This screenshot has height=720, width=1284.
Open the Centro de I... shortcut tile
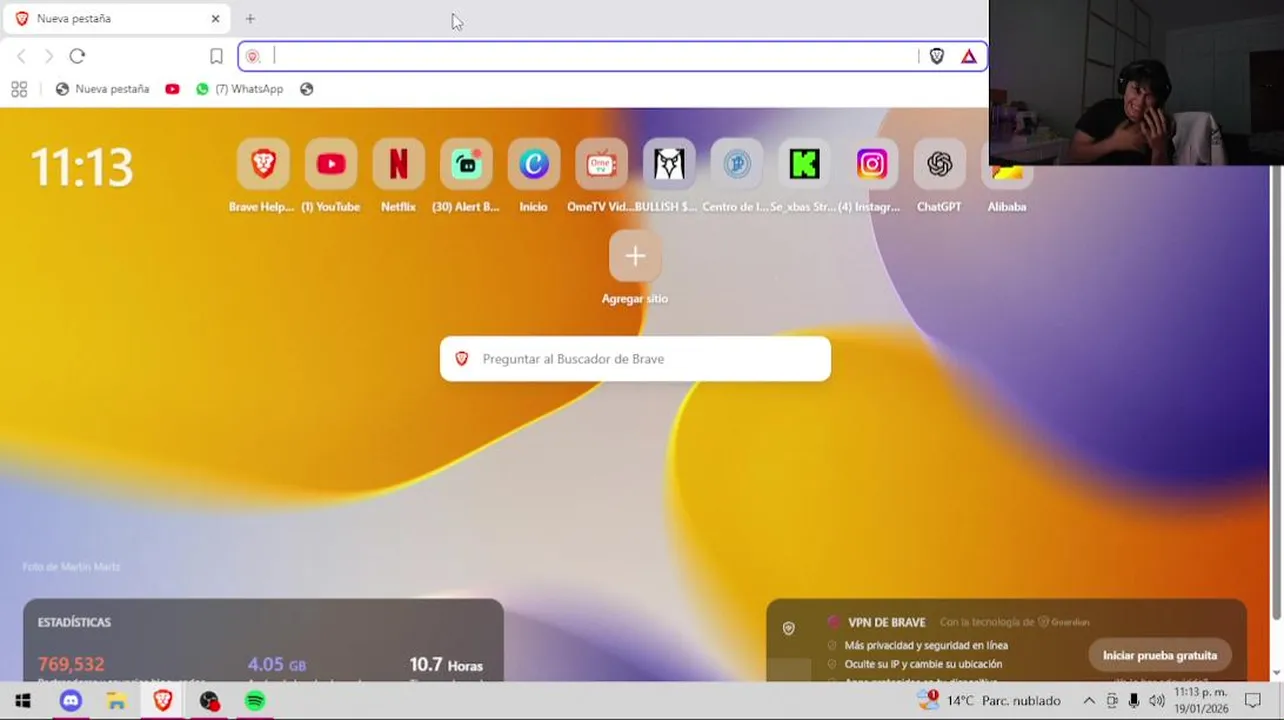[737, 164]
